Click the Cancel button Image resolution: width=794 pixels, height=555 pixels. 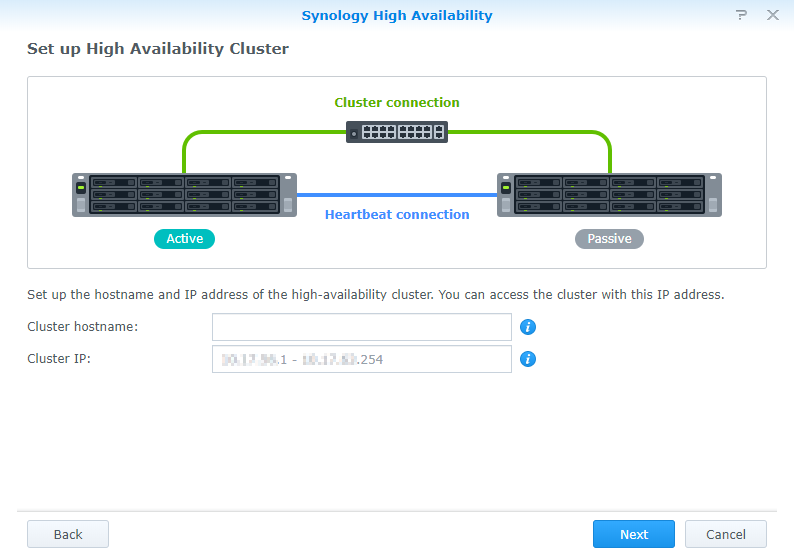726,534
